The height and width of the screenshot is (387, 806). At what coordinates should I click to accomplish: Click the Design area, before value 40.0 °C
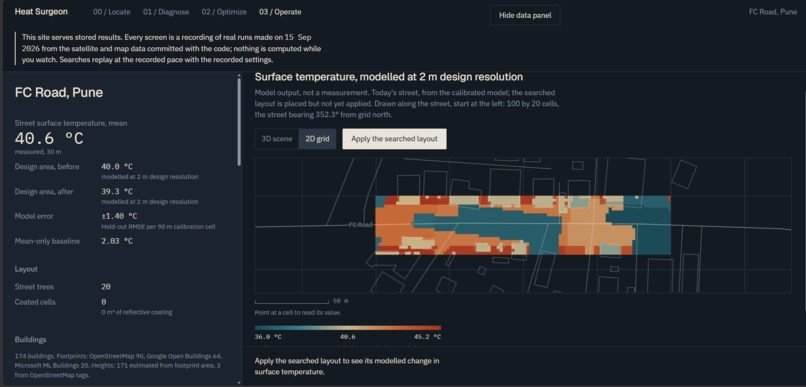point(117,167)
